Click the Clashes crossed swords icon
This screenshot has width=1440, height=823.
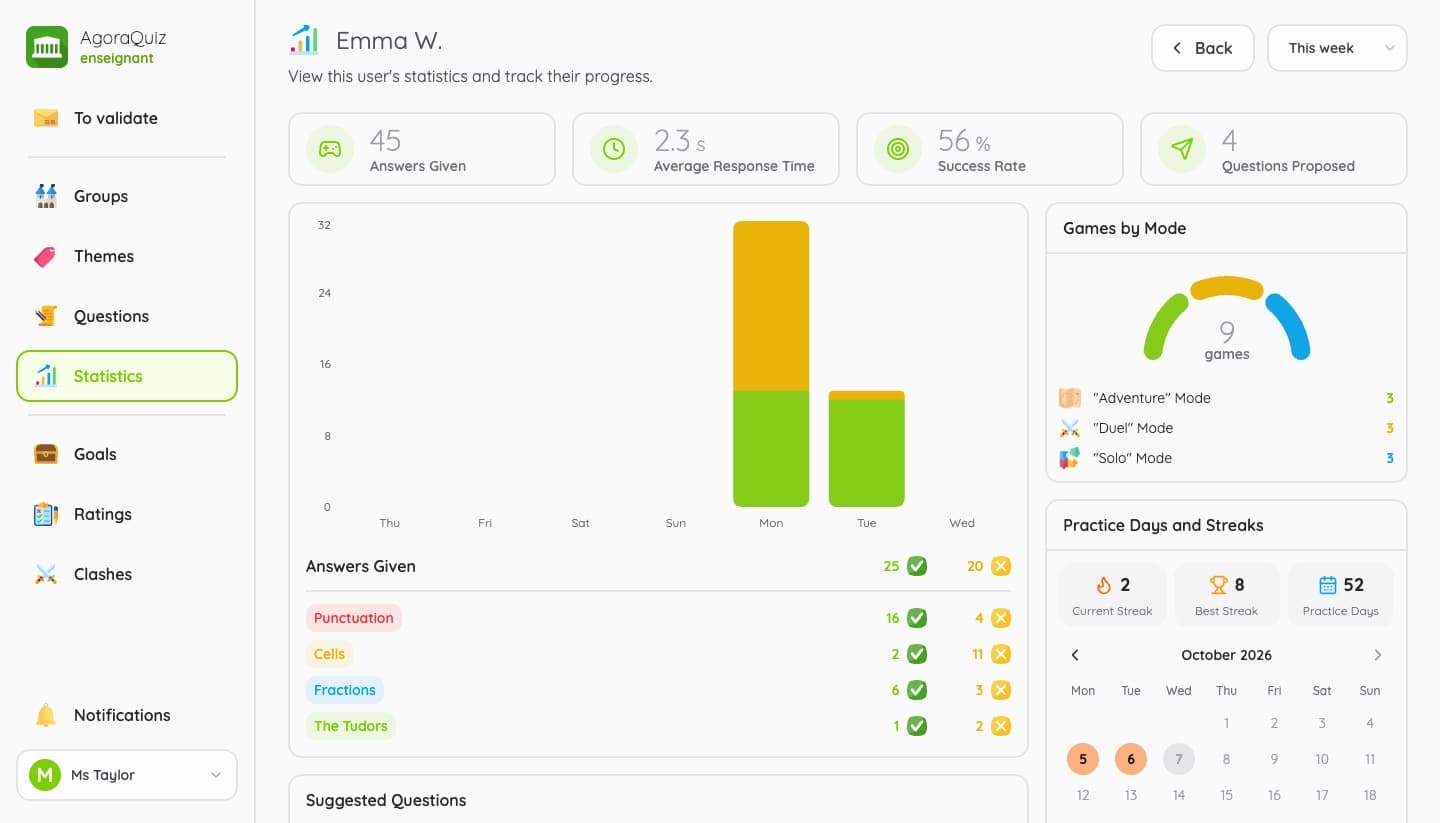pos(46,574)
